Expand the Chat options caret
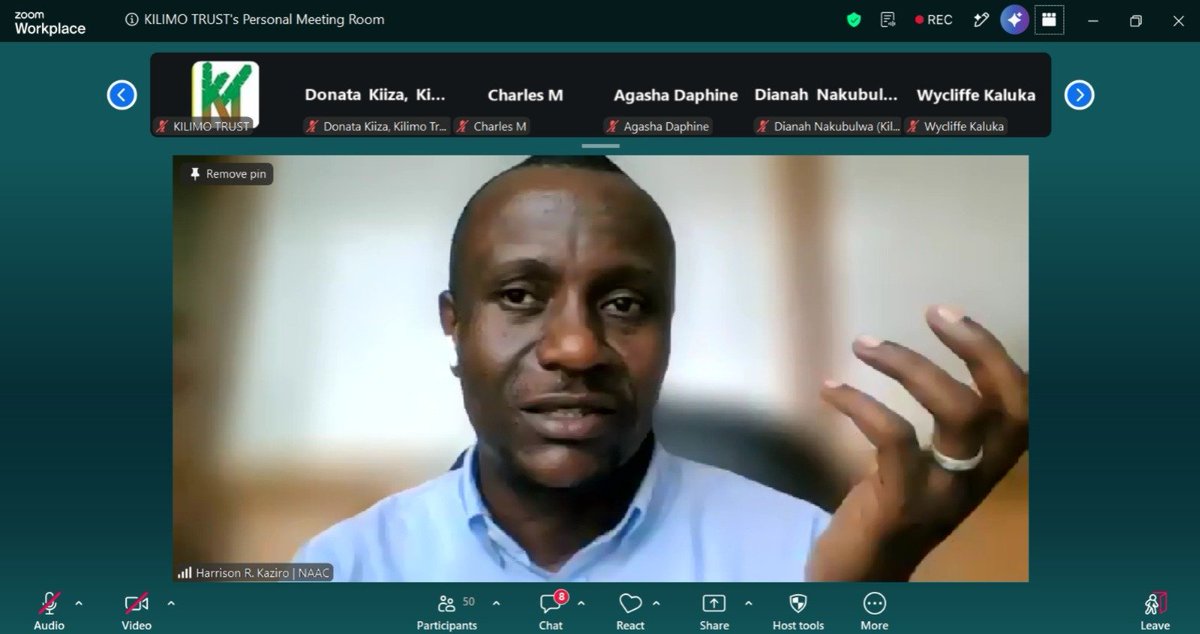Viewport: 1200px width, 634px height. click(x=581, y=603)
